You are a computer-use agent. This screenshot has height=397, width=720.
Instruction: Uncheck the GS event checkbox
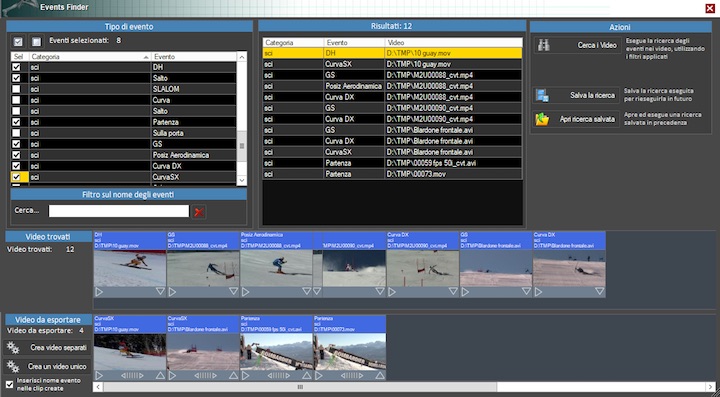pyautogui.click(x=16, y=144)
